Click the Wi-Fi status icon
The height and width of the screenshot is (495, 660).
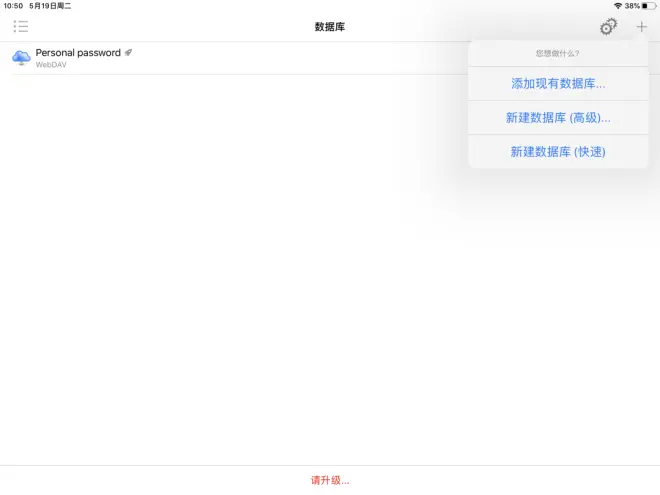tap(618, 6)
